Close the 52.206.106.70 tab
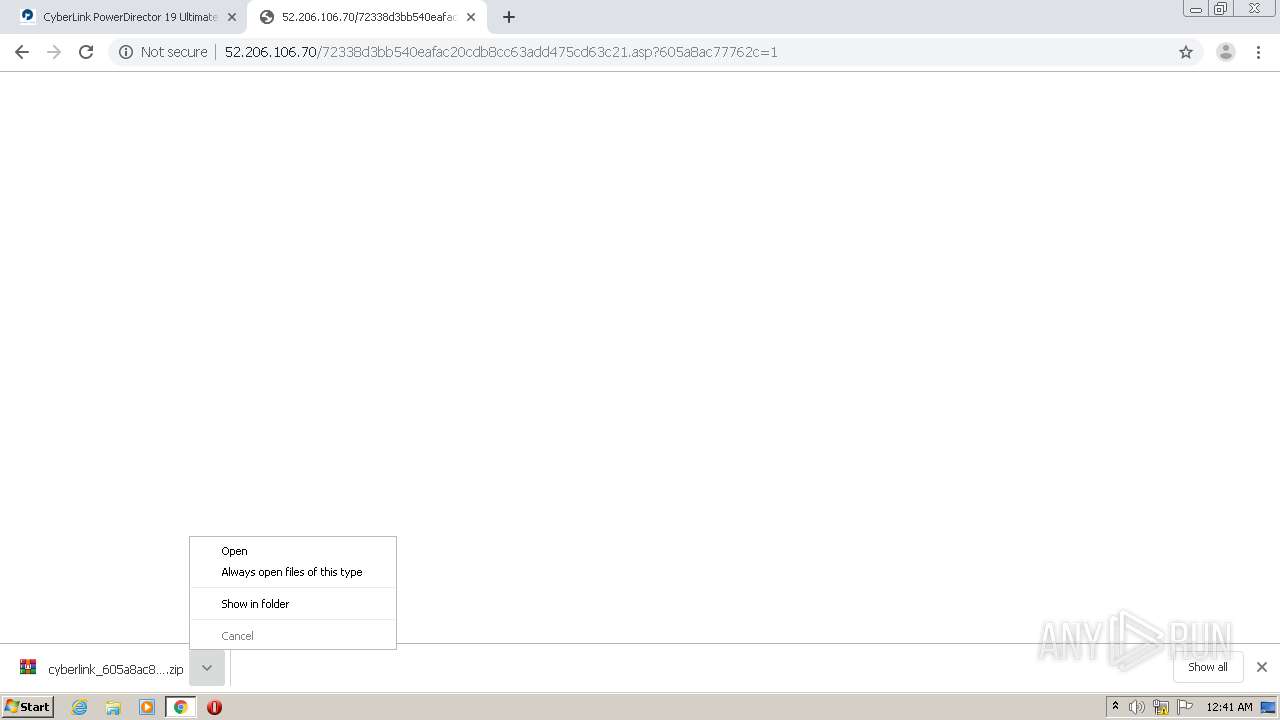Image resolution: width=1280 pixels, height=720 pixels. pos(471,17)
